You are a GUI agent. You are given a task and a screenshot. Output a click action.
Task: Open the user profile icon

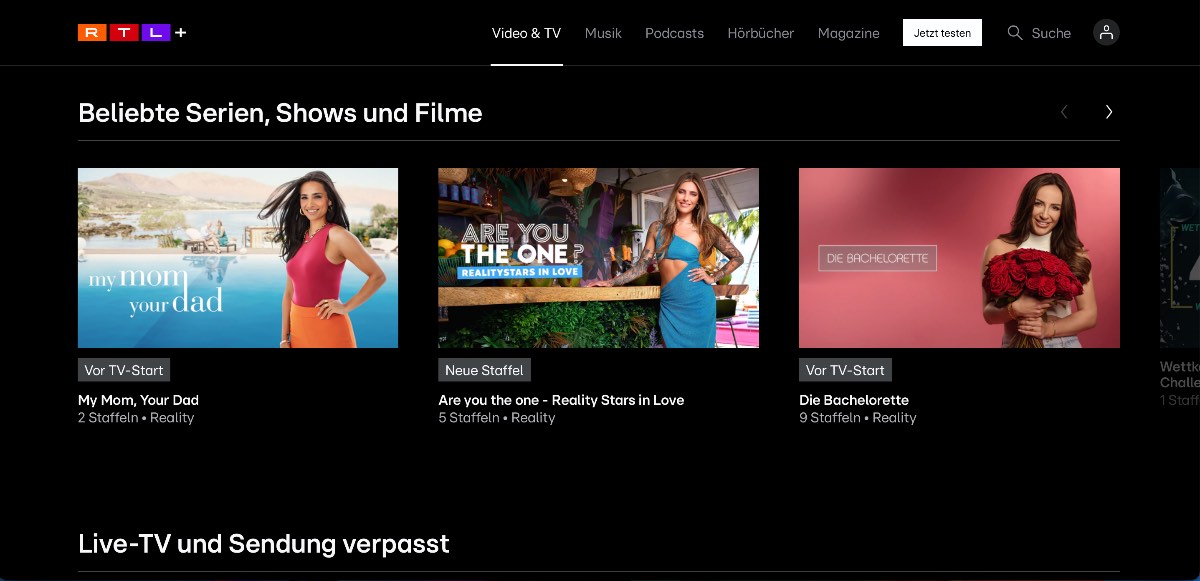coord(1106,33)
